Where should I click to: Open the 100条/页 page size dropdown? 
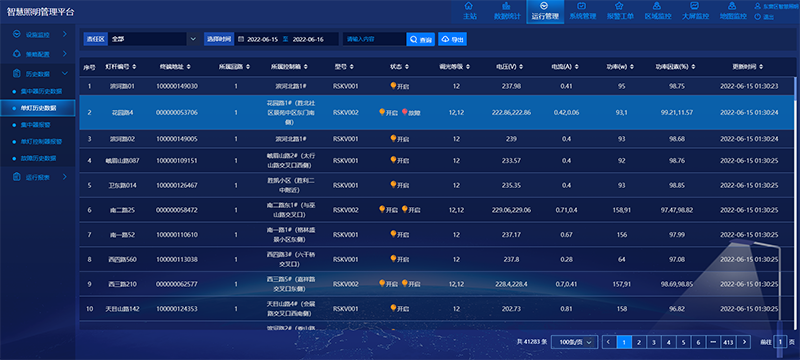(575, 342)
